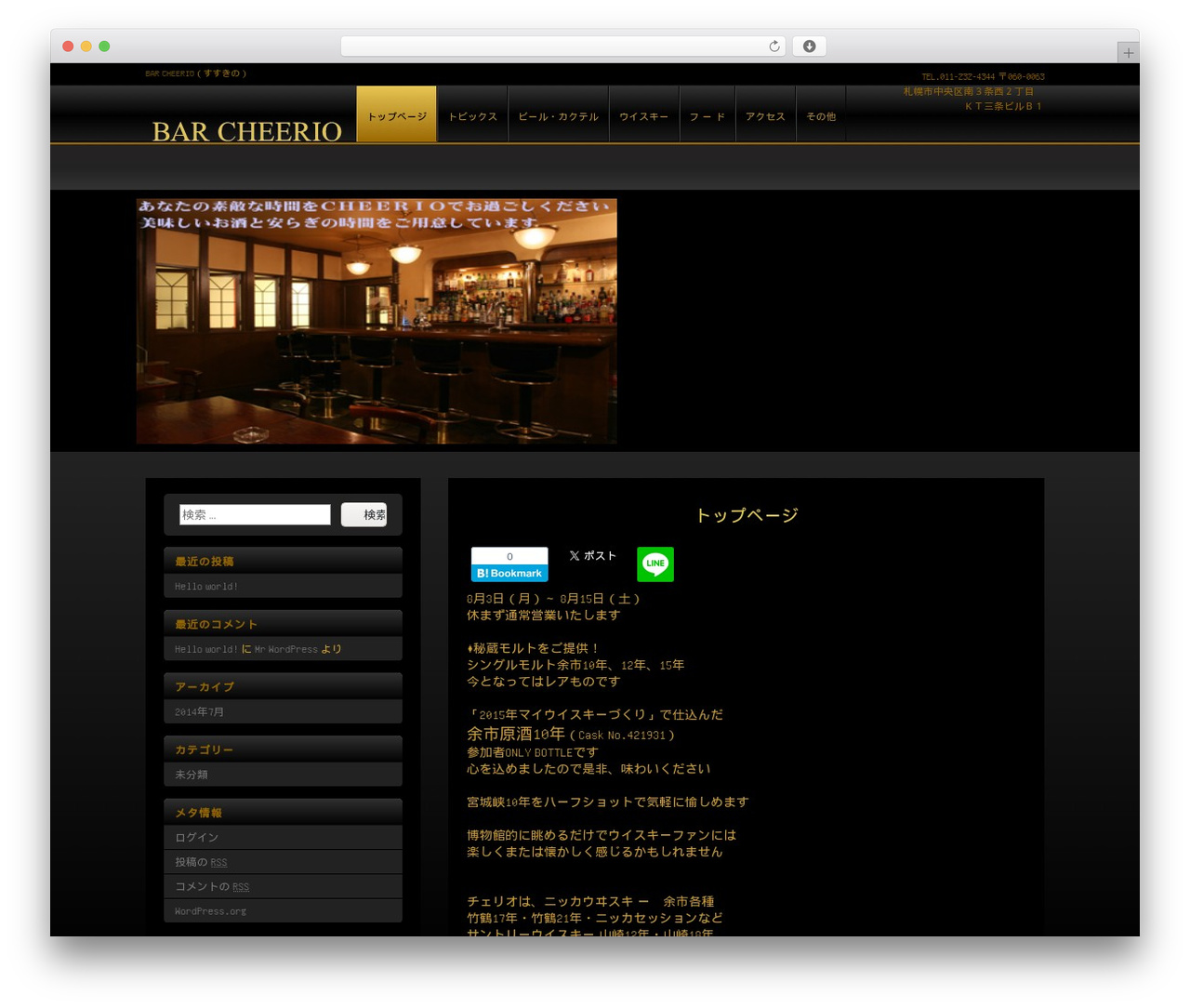The height and width of the screenshot is (1008, 1190).
Task: Post to X with ポスト button
Action: click(x=592, y=555)
